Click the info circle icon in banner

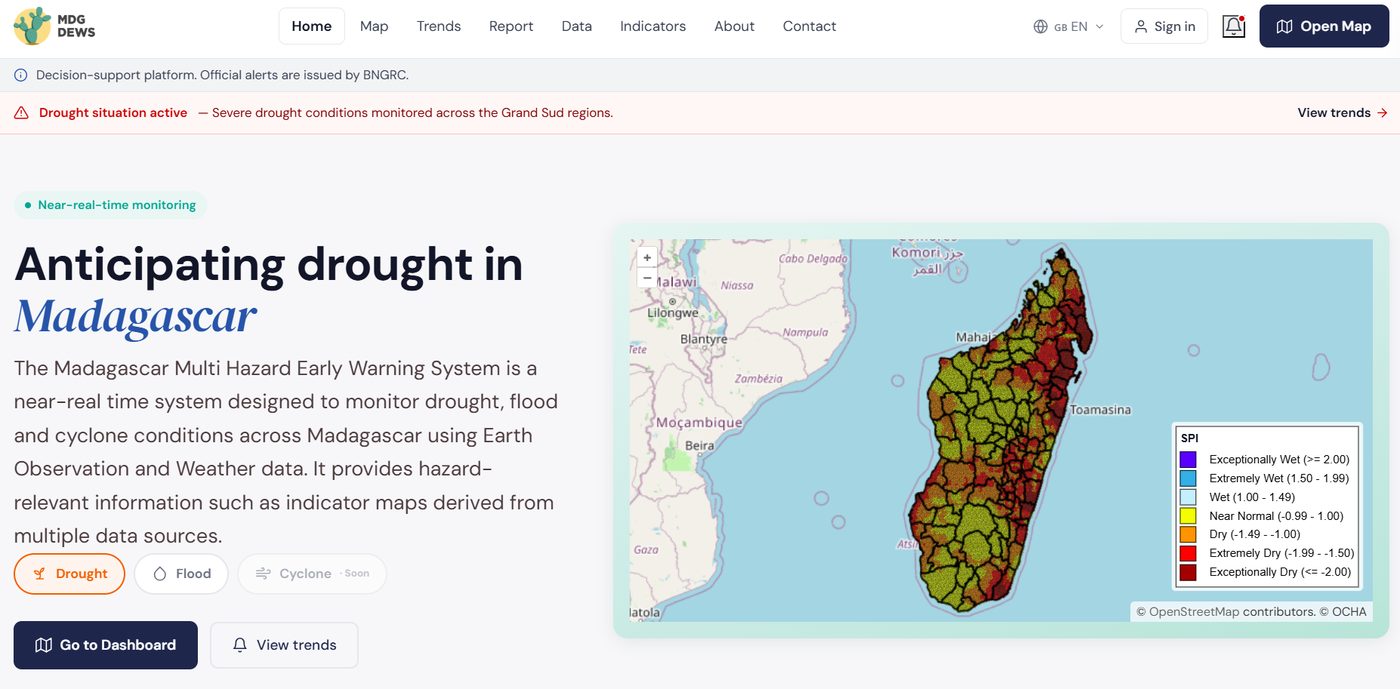click(x=21, y=75)
